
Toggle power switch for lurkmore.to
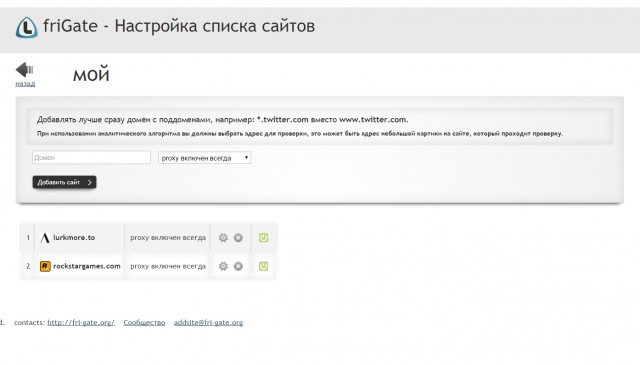[263, 238]
